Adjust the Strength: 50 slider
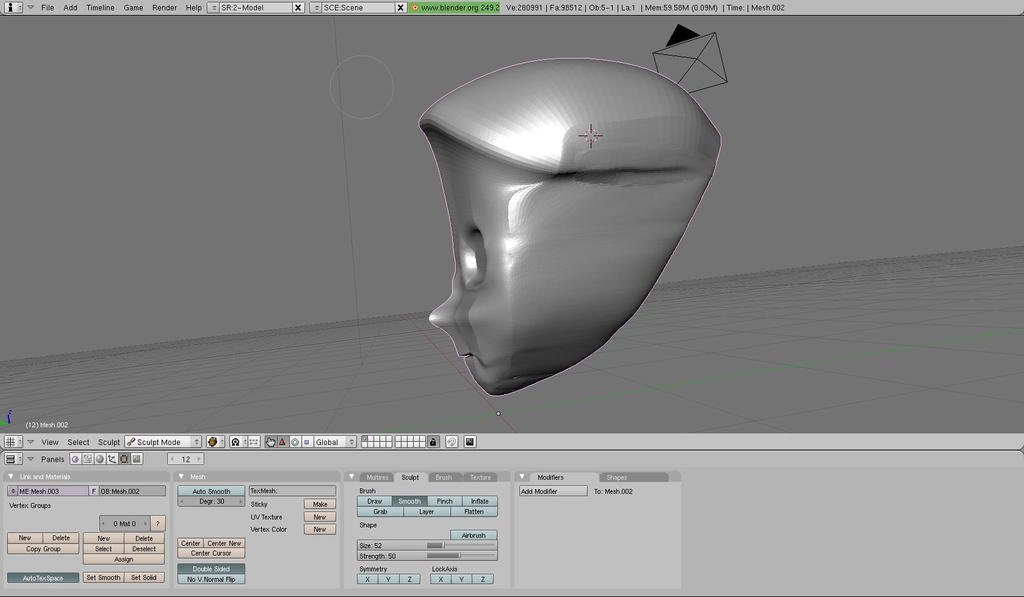Image resolution: width=1024 pixels, height=597 pixels. pyautogui.click(x=427, y=557)
